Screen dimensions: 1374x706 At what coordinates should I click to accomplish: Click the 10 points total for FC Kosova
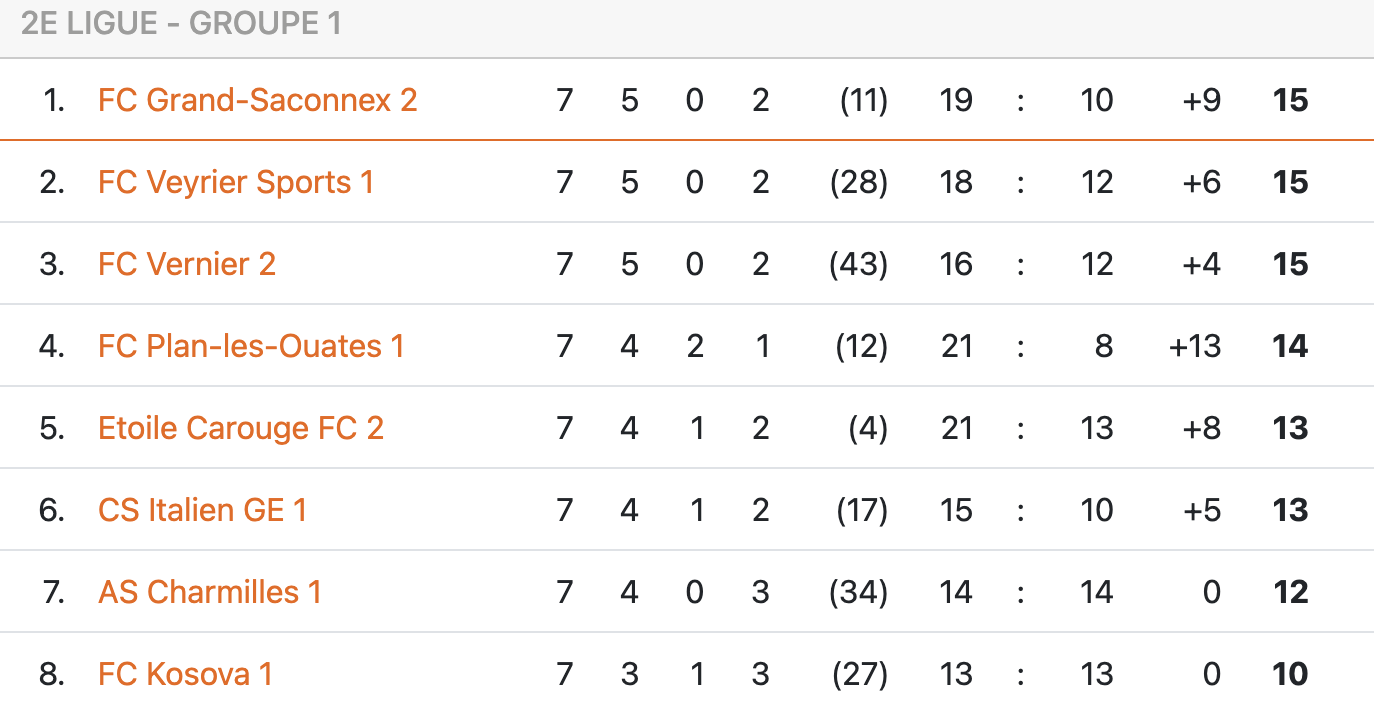(1290, 674)
